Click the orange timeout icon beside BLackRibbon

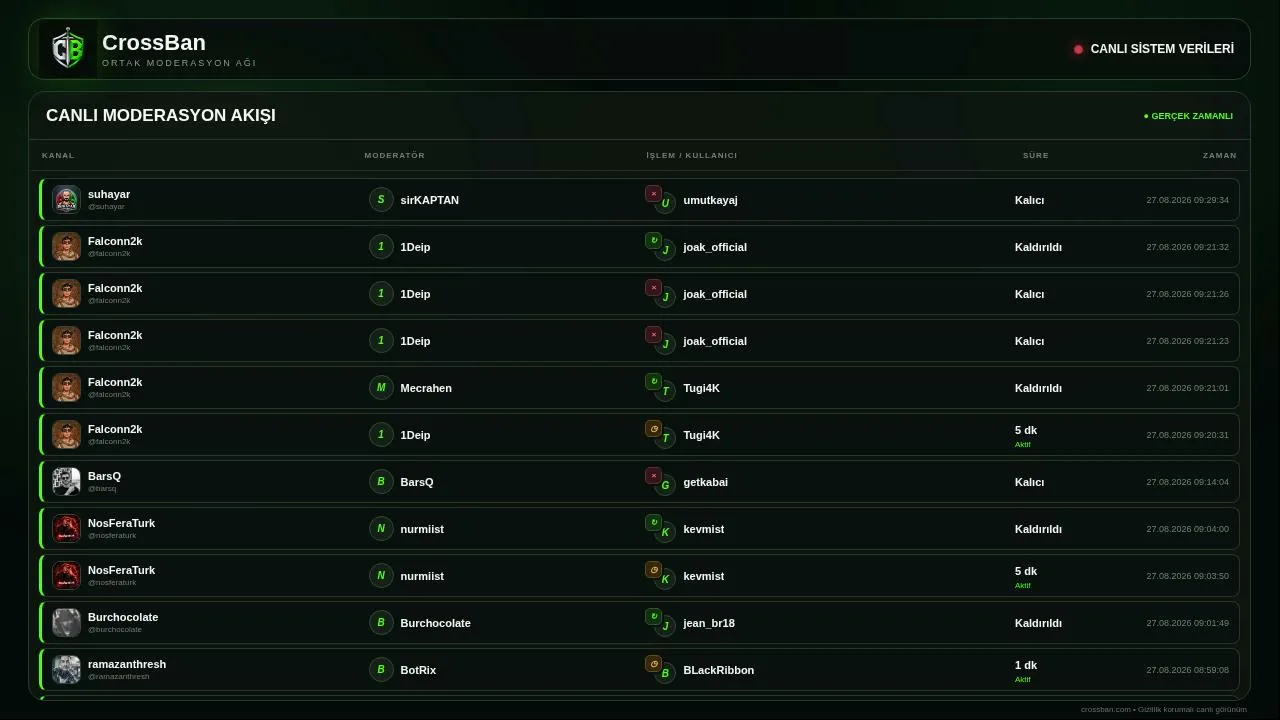tap(653, 663)
